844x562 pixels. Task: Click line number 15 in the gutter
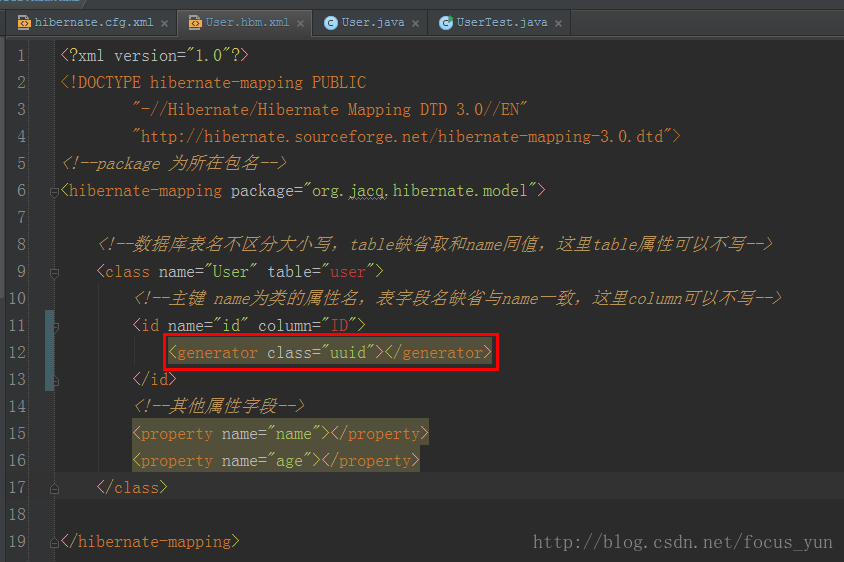[x=17, y=433]
